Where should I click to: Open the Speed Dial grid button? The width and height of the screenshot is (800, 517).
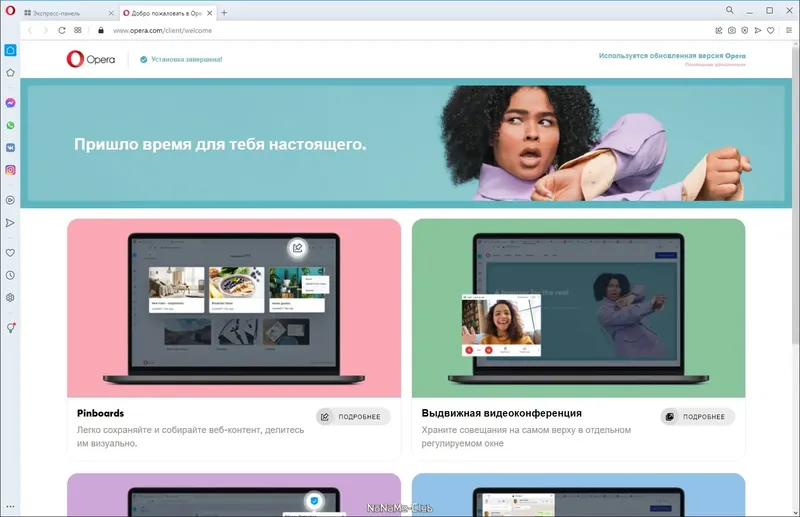78,31
